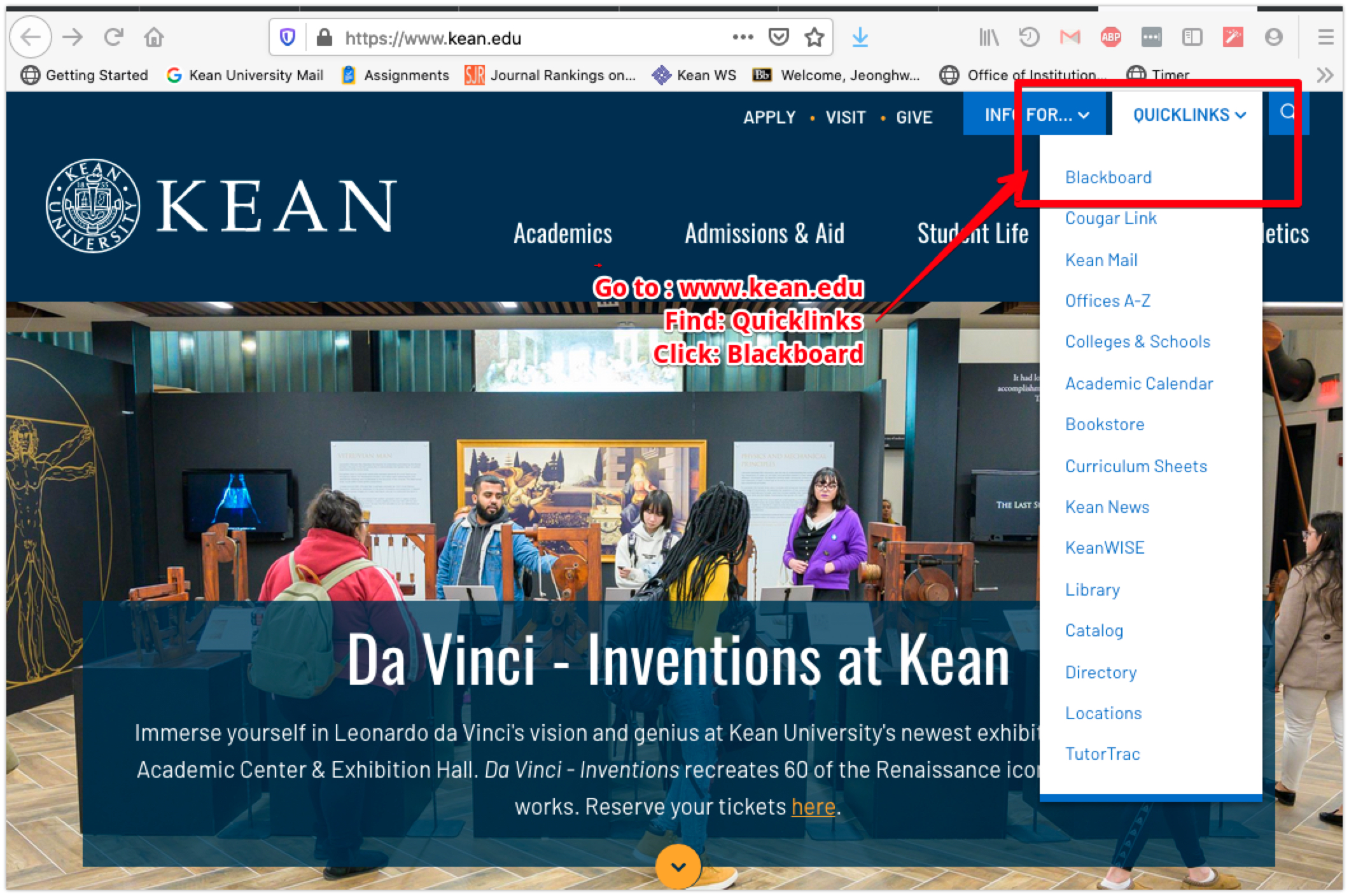Show more bookmarks with double chevron

(x=1325, y=75)
